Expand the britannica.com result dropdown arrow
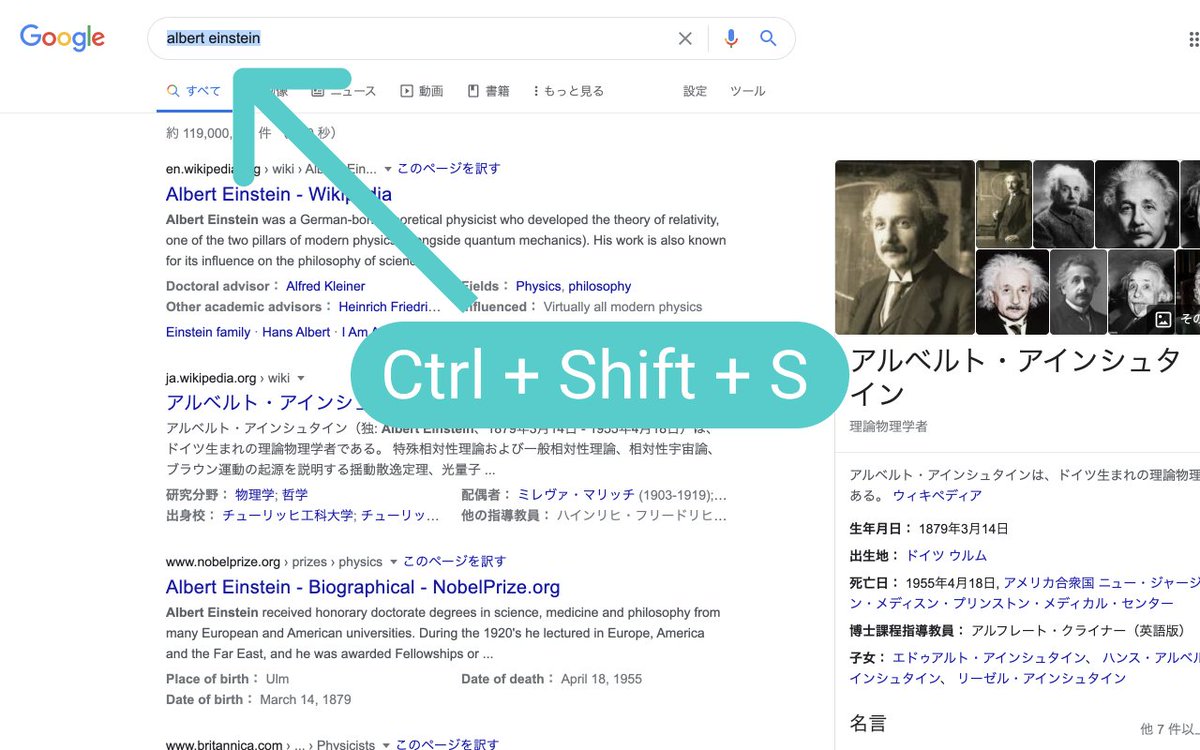The width and height of the screenshot is (1200, 750). tap(386, 745)
